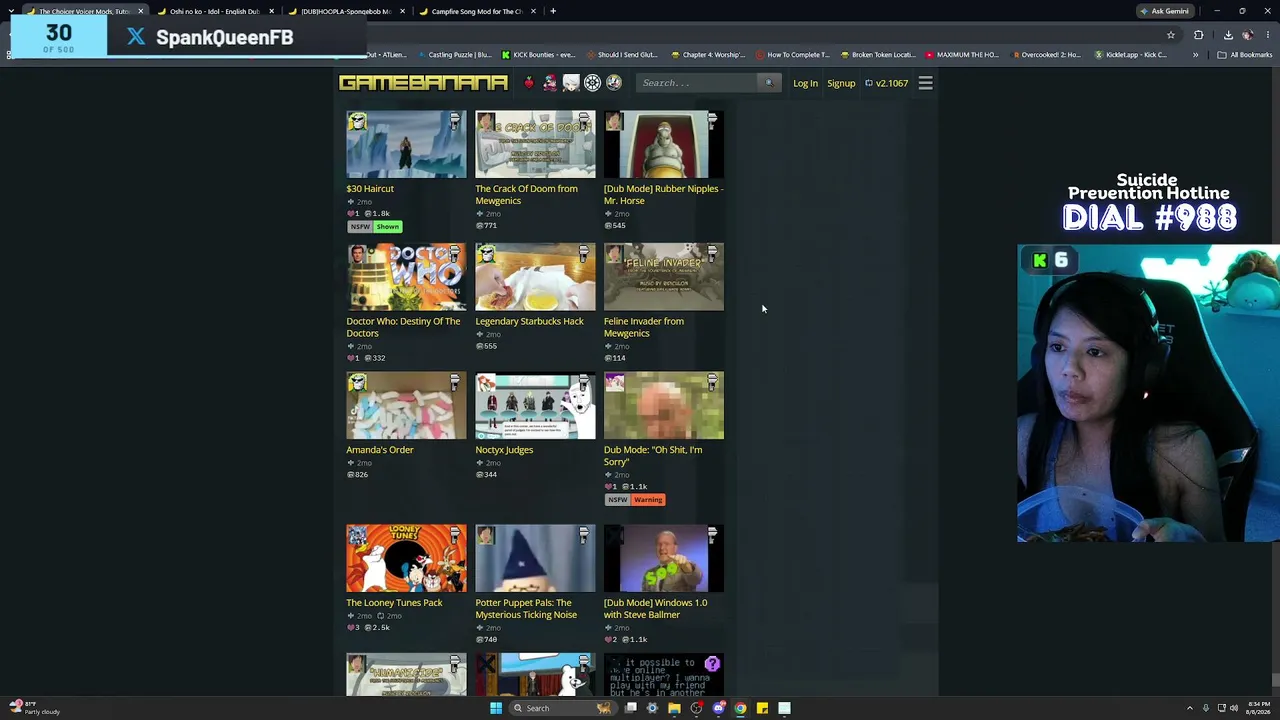
Task: Click the Ask Gemini button
Action: (x=1165, y=11)
